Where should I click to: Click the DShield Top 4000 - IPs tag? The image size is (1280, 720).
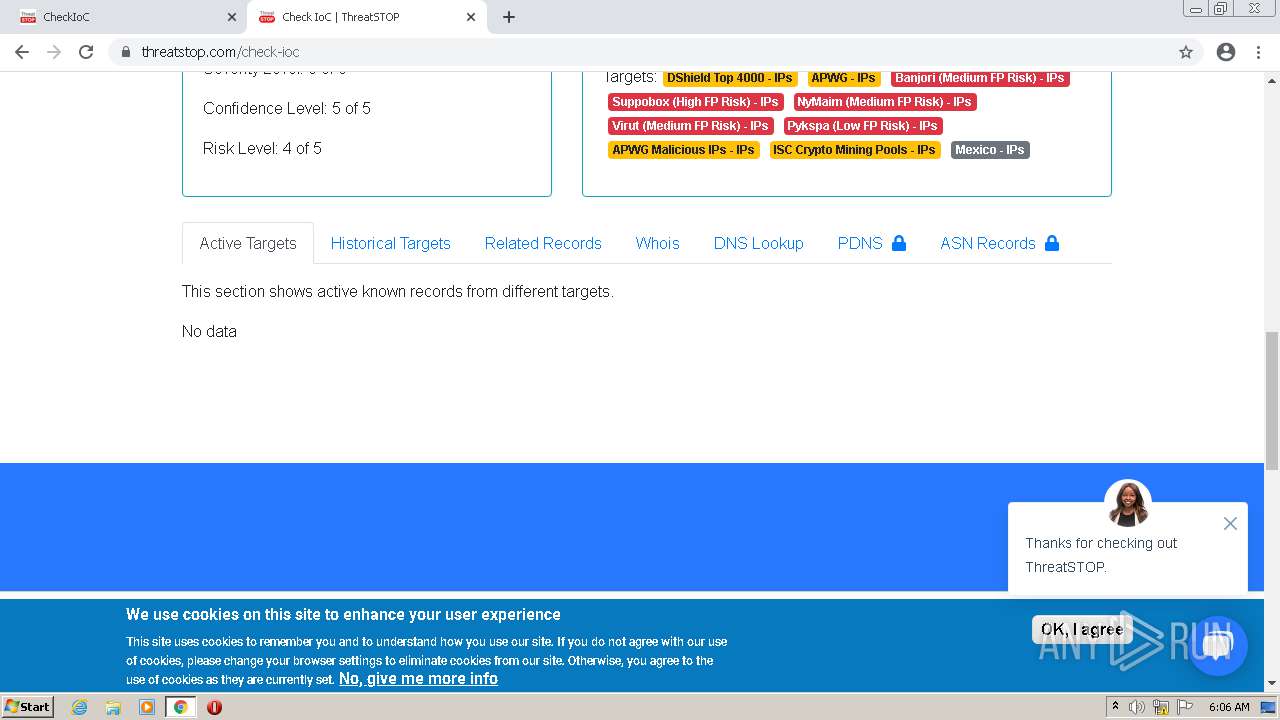730,78
